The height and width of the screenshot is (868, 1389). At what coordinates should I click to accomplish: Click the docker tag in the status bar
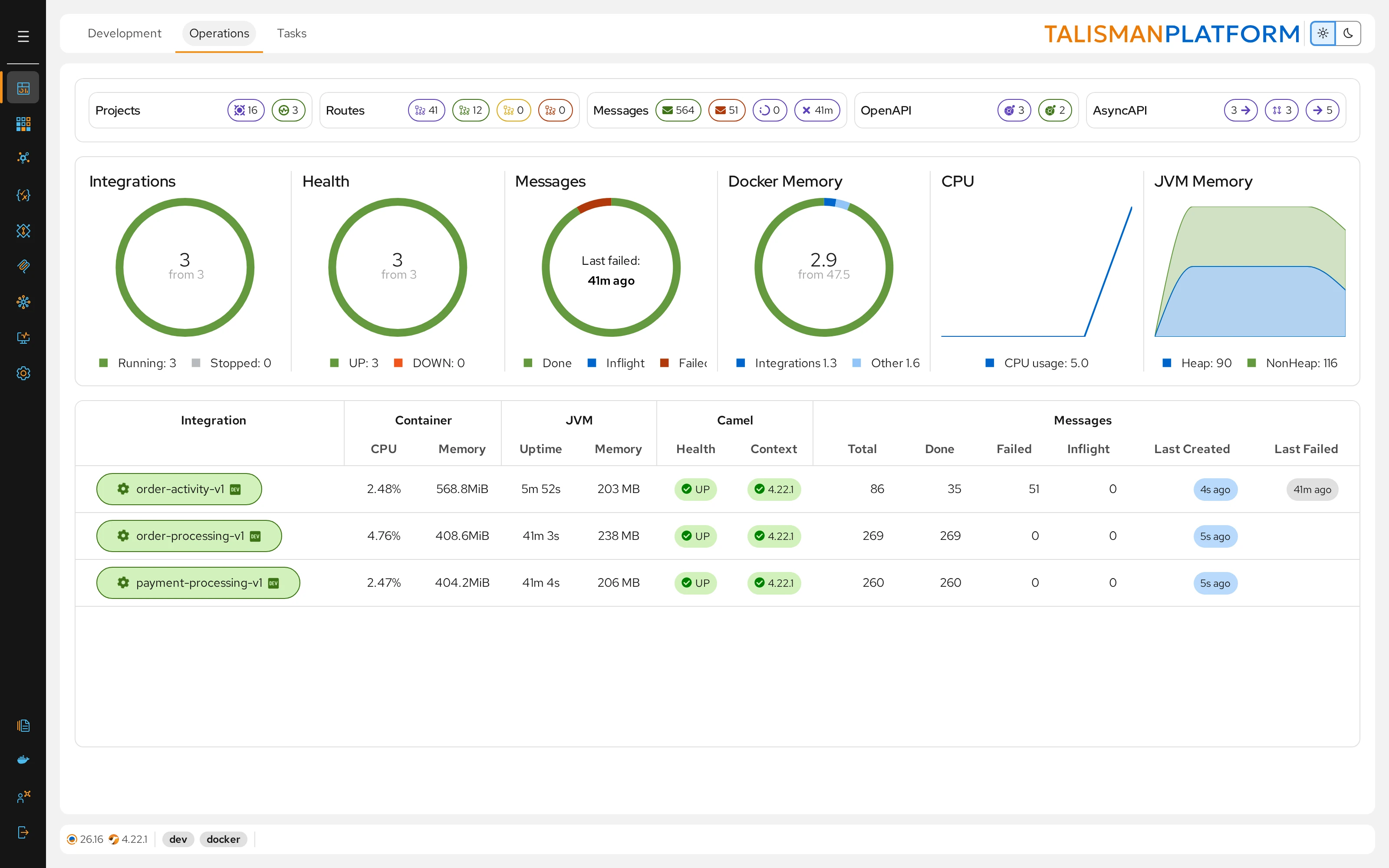coord(223,839)
